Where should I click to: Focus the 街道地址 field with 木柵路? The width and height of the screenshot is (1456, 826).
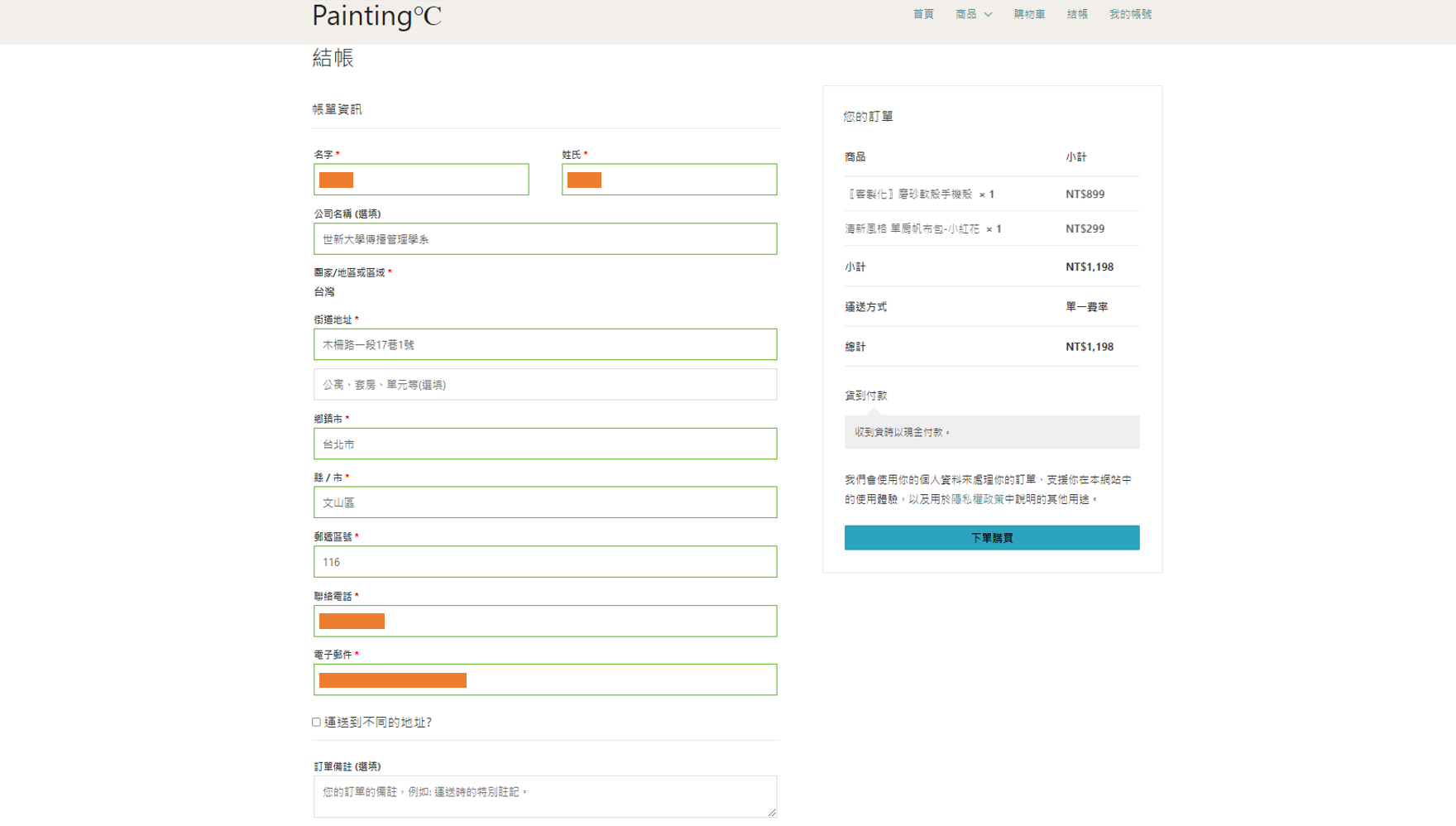[545, 344]
